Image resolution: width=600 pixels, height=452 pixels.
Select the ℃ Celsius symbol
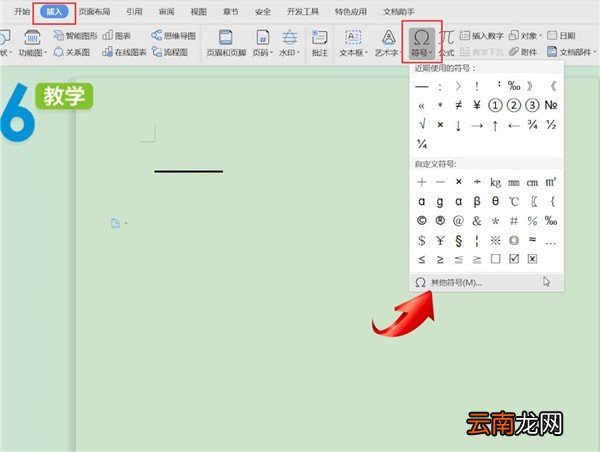514,201
